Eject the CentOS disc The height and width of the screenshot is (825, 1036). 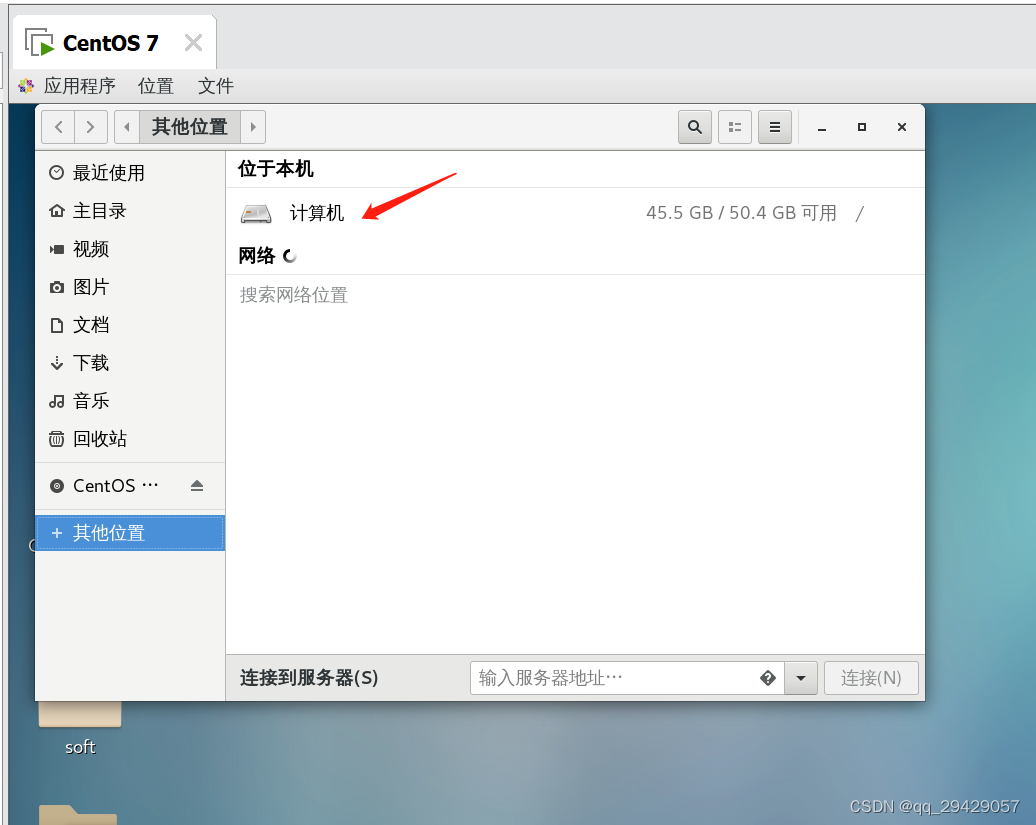(x=197, y=486)
